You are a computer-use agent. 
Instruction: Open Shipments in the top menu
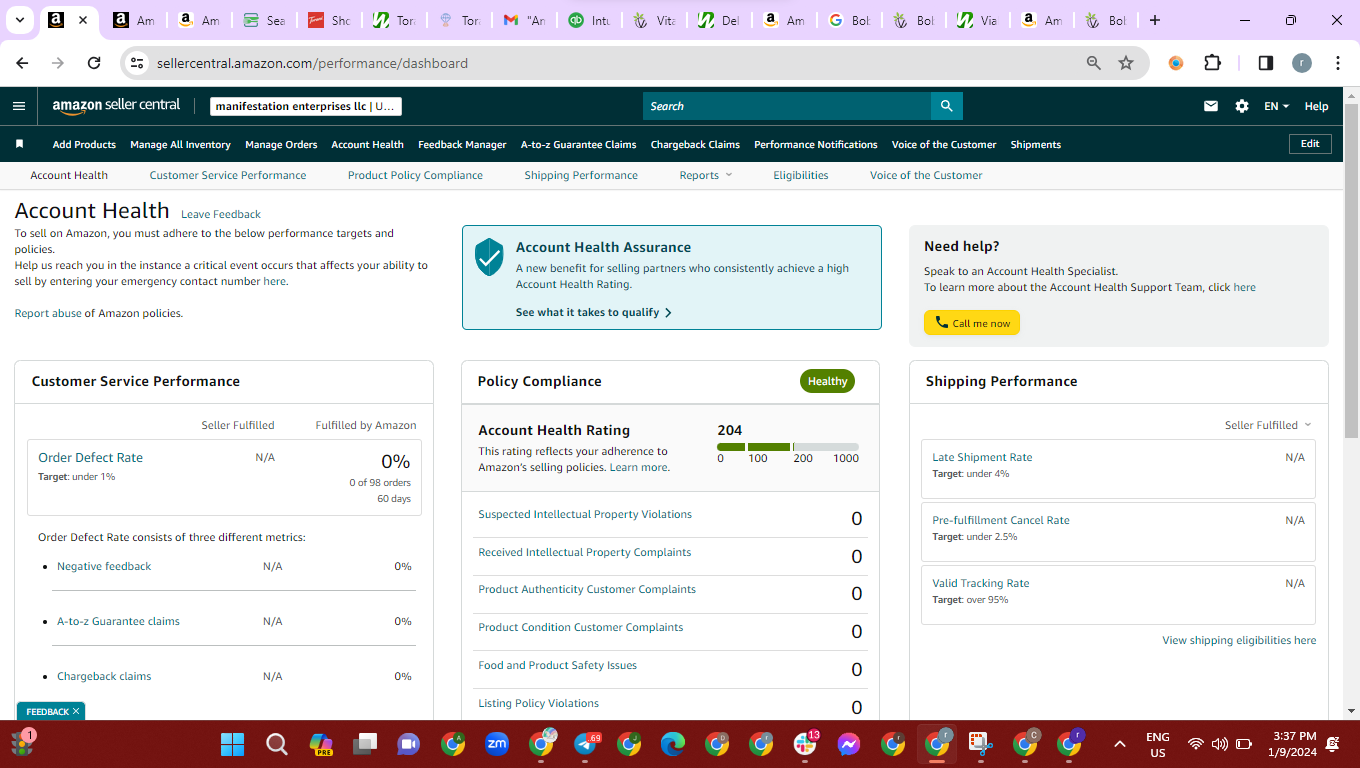[x=1036, y=144]
